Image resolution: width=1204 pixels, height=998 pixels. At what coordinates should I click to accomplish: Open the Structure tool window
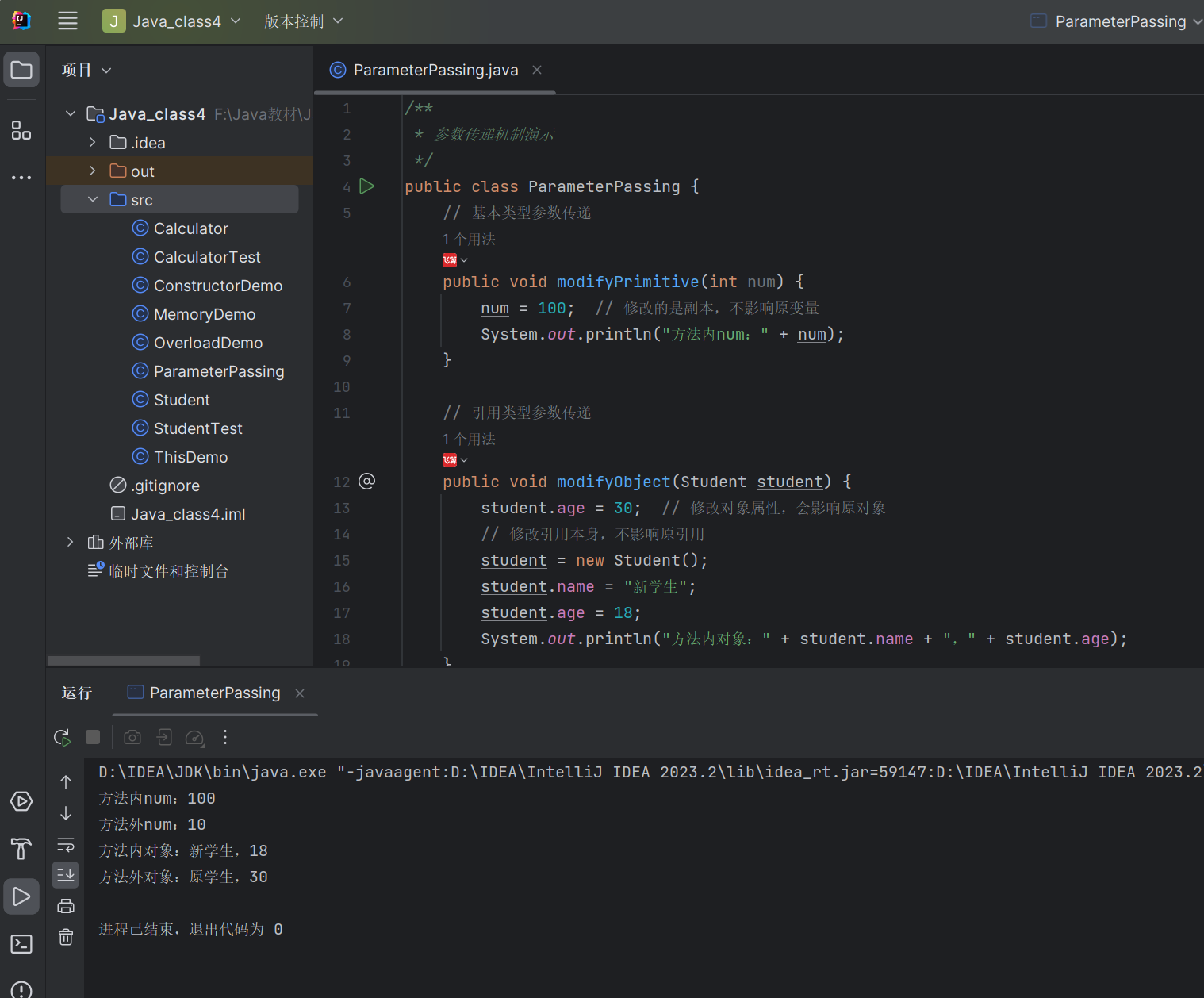21,130
